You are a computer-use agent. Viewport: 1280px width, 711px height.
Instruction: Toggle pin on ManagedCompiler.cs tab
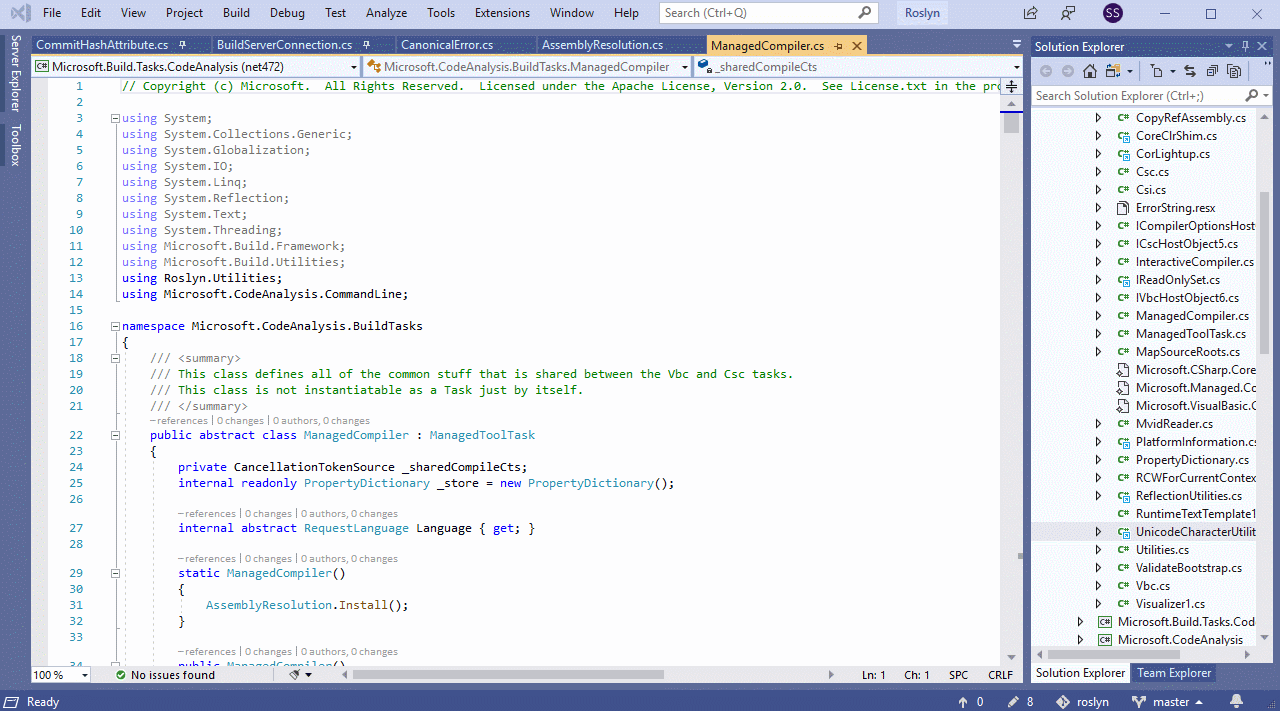[838, 46]
